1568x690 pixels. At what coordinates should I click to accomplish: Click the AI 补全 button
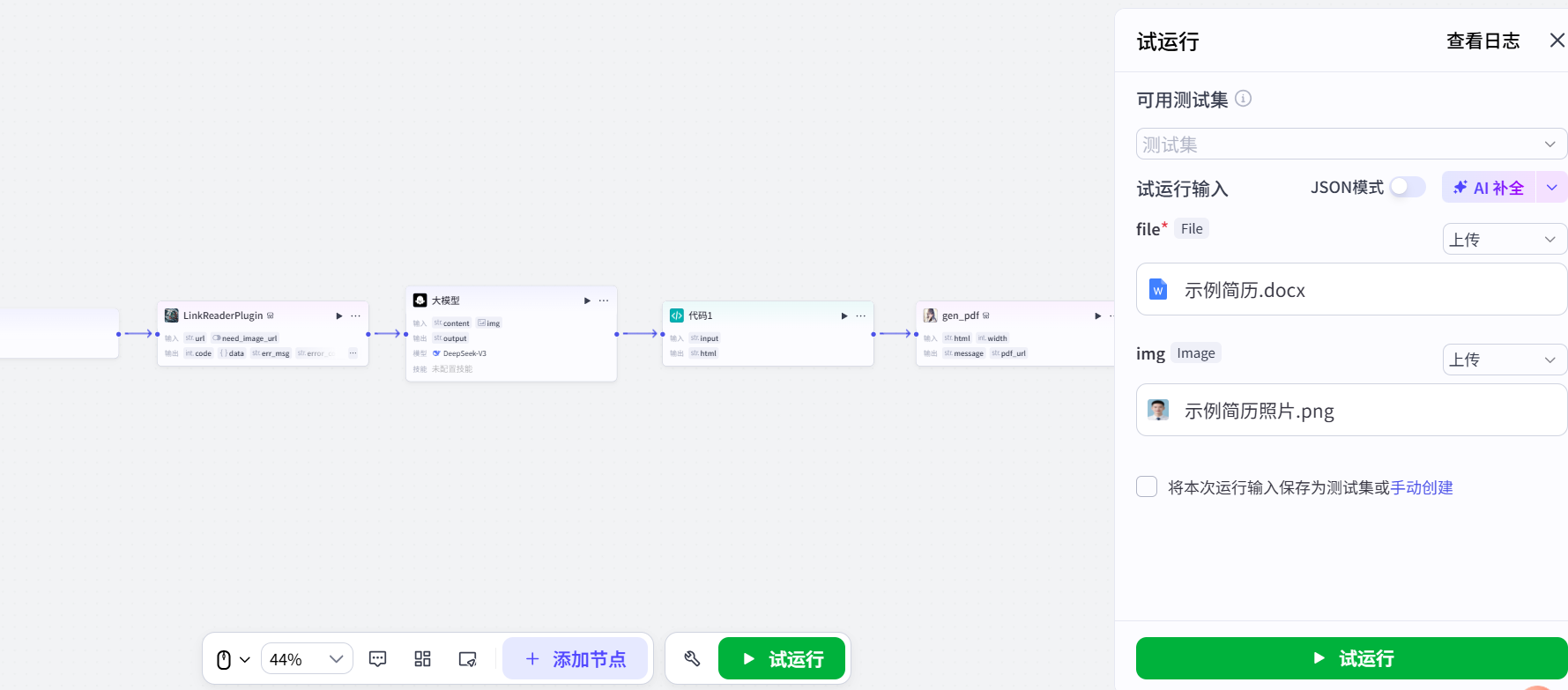coord(1489,188)
